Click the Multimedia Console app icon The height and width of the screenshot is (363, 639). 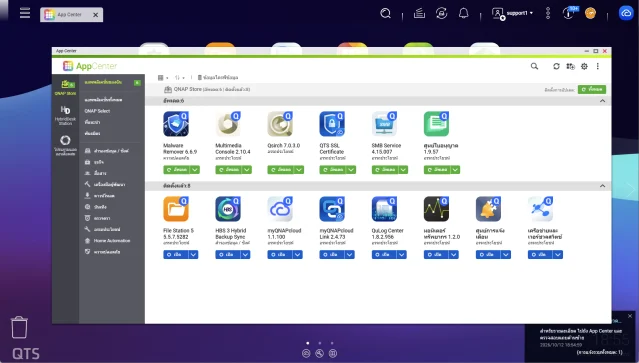click(228, 124)
